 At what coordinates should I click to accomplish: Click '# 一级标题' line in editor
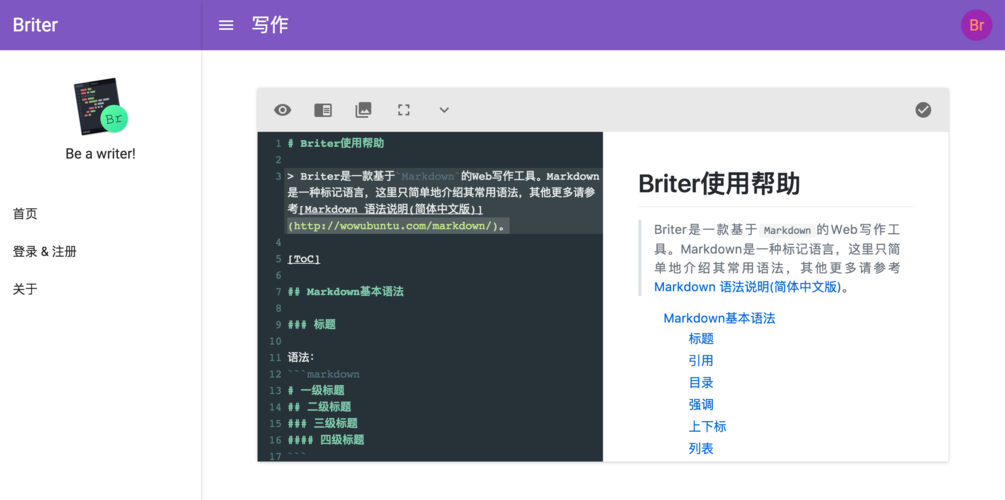click(x=316, y=390)
